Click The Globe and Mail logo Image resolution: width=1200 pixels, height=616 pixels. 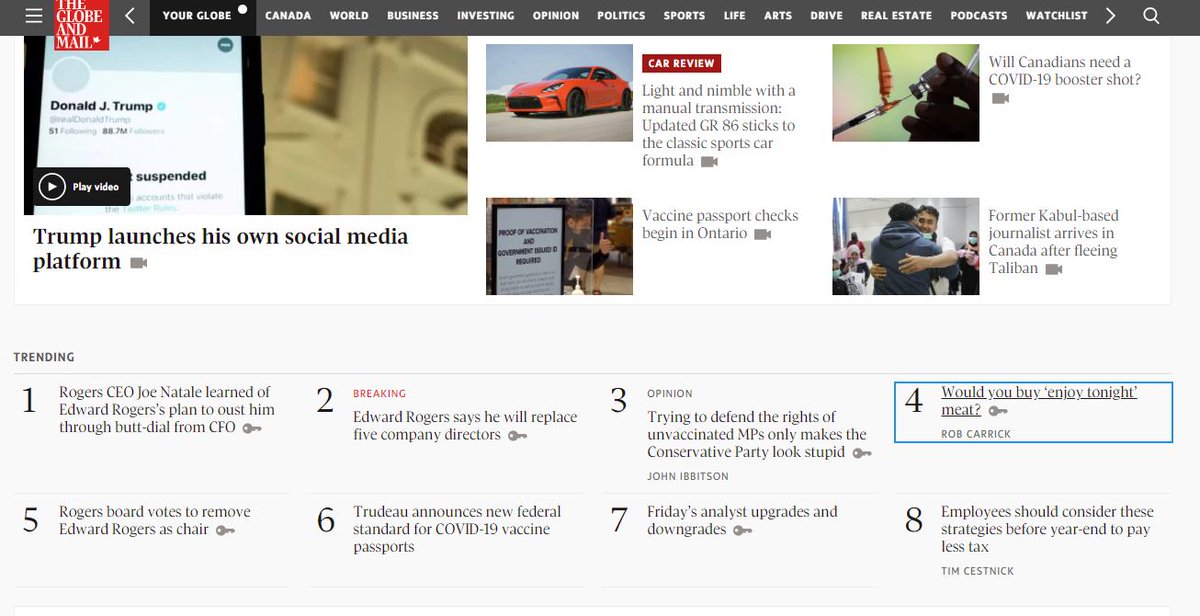[x=82, y=25]
